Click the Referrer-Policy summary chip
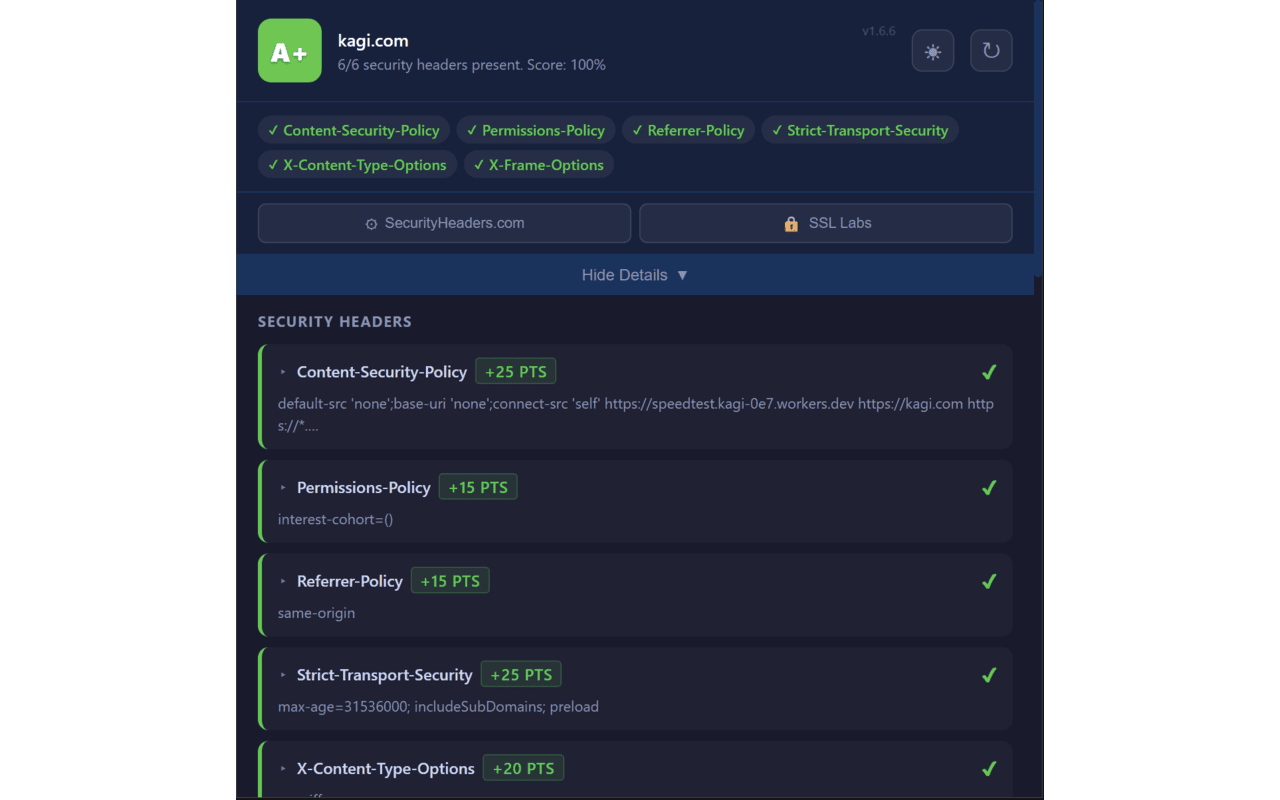 click(x=688, y=130)
